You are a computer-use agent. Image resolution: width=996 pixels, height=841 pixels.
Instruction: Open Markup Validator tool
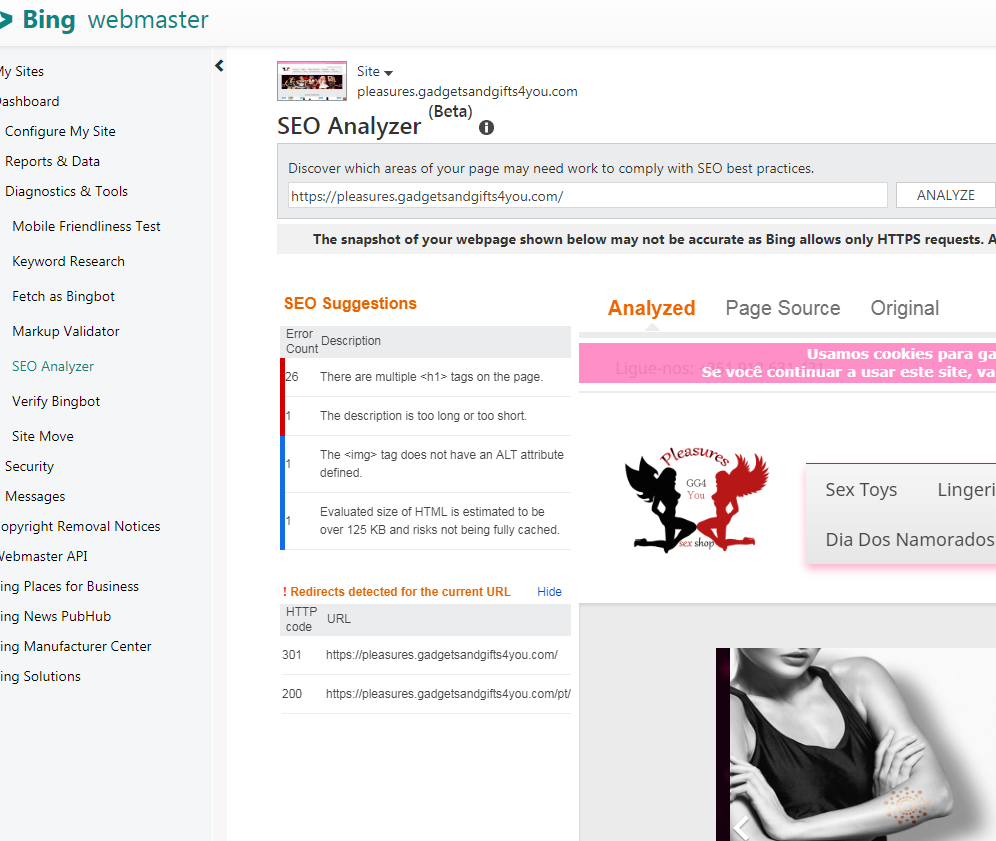coord(66,331)
